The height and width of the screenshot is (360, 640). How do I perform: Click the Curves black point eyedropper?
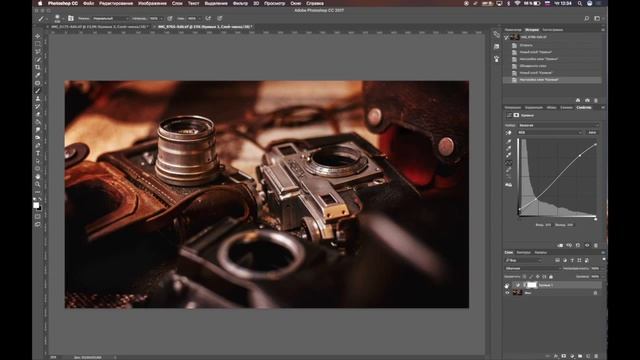tap(509, 141)
